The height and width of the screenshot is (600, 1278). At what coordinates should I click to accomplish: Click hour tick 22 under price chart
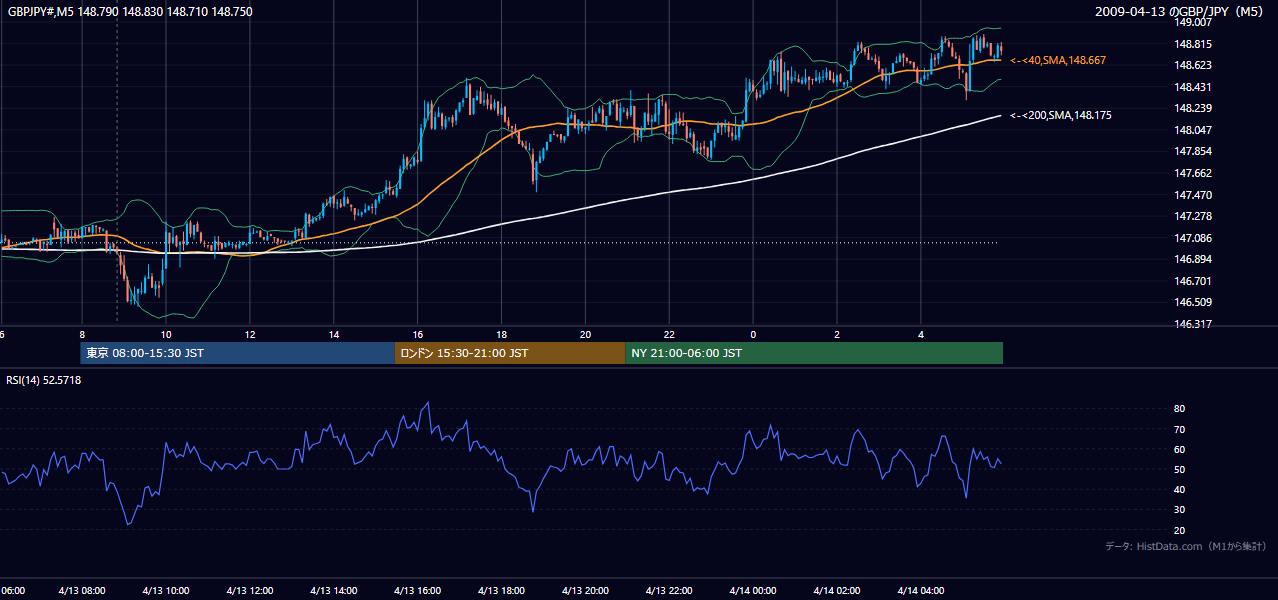pyautogui.click(x=670, y=334)
